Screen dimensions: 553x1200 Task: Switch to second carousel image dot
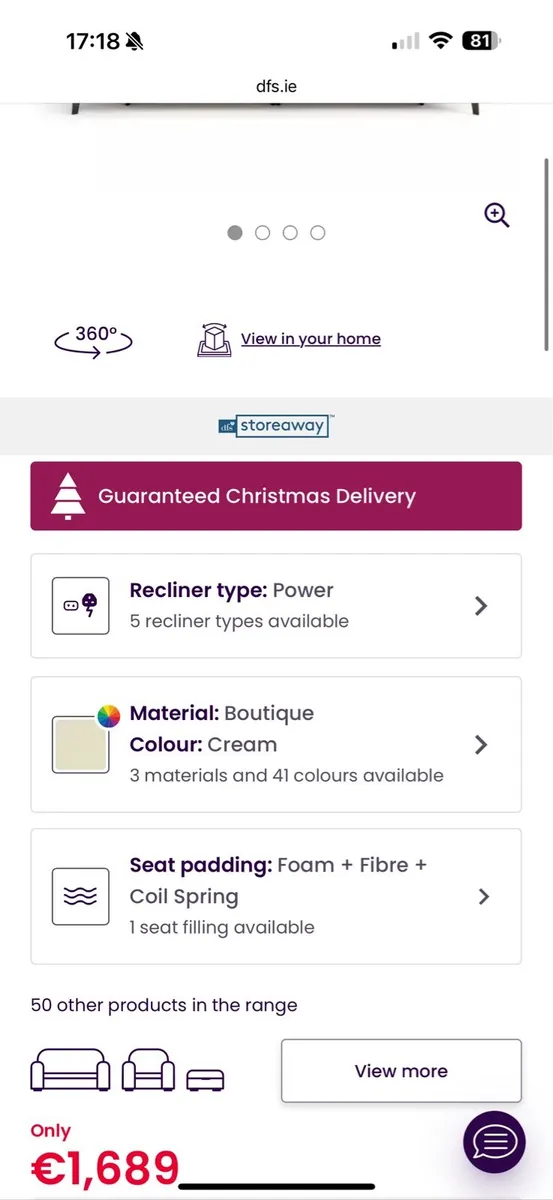[x=263, y=233]
